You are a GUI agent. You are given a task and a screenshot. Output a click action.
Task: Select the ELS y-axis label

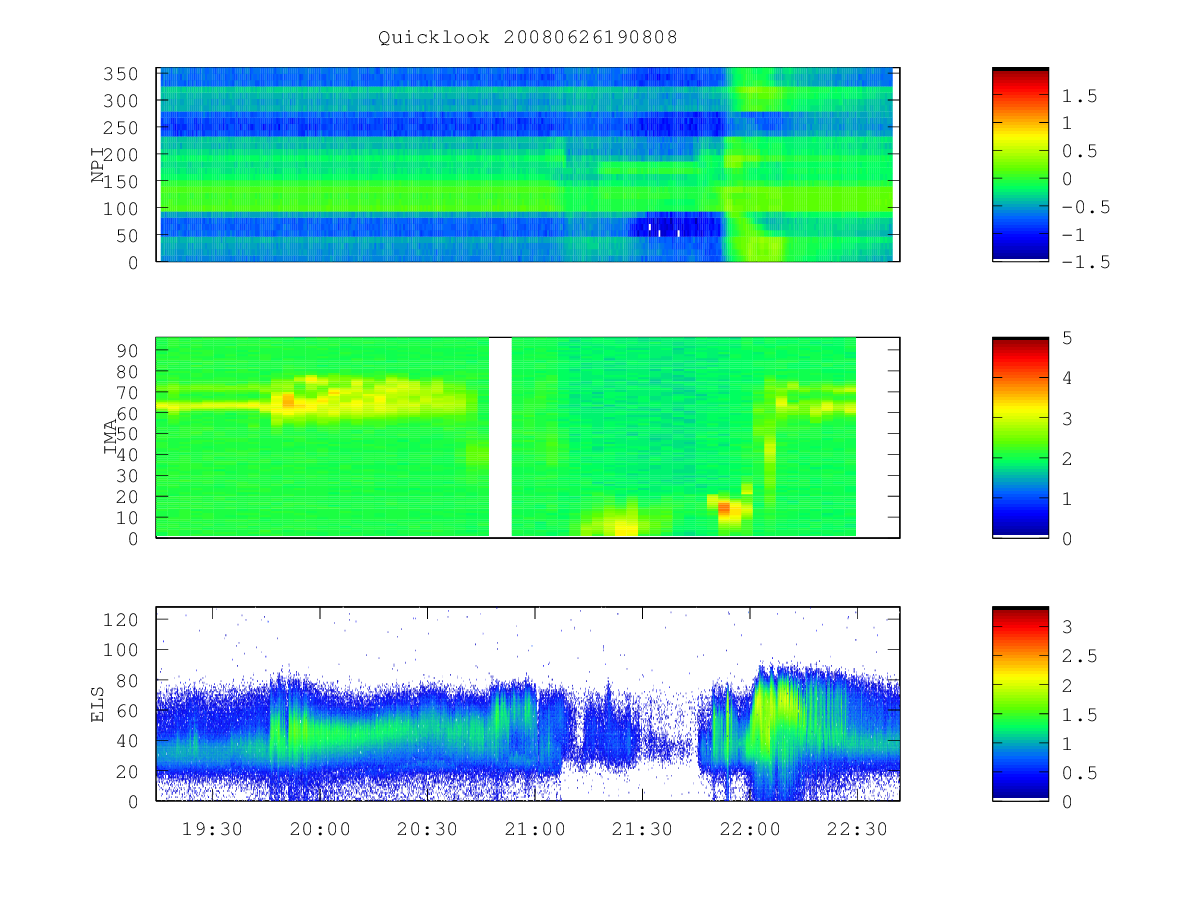98,704
